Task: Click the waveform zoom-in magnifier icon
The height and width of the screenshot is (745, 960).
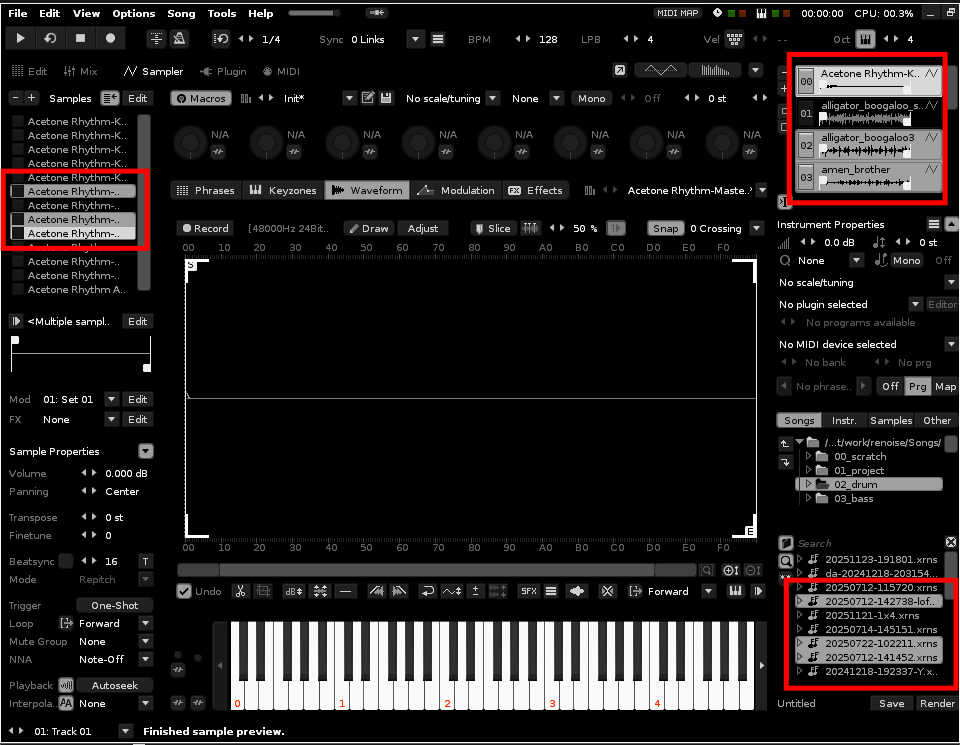Action: tap(731, 570)
